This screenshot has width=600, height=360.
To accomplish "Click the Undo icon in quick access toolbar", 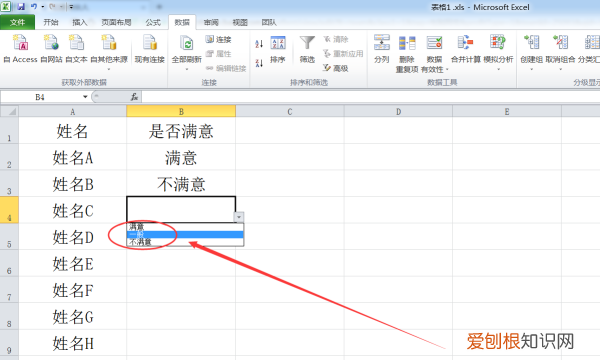I will (34, 7).
